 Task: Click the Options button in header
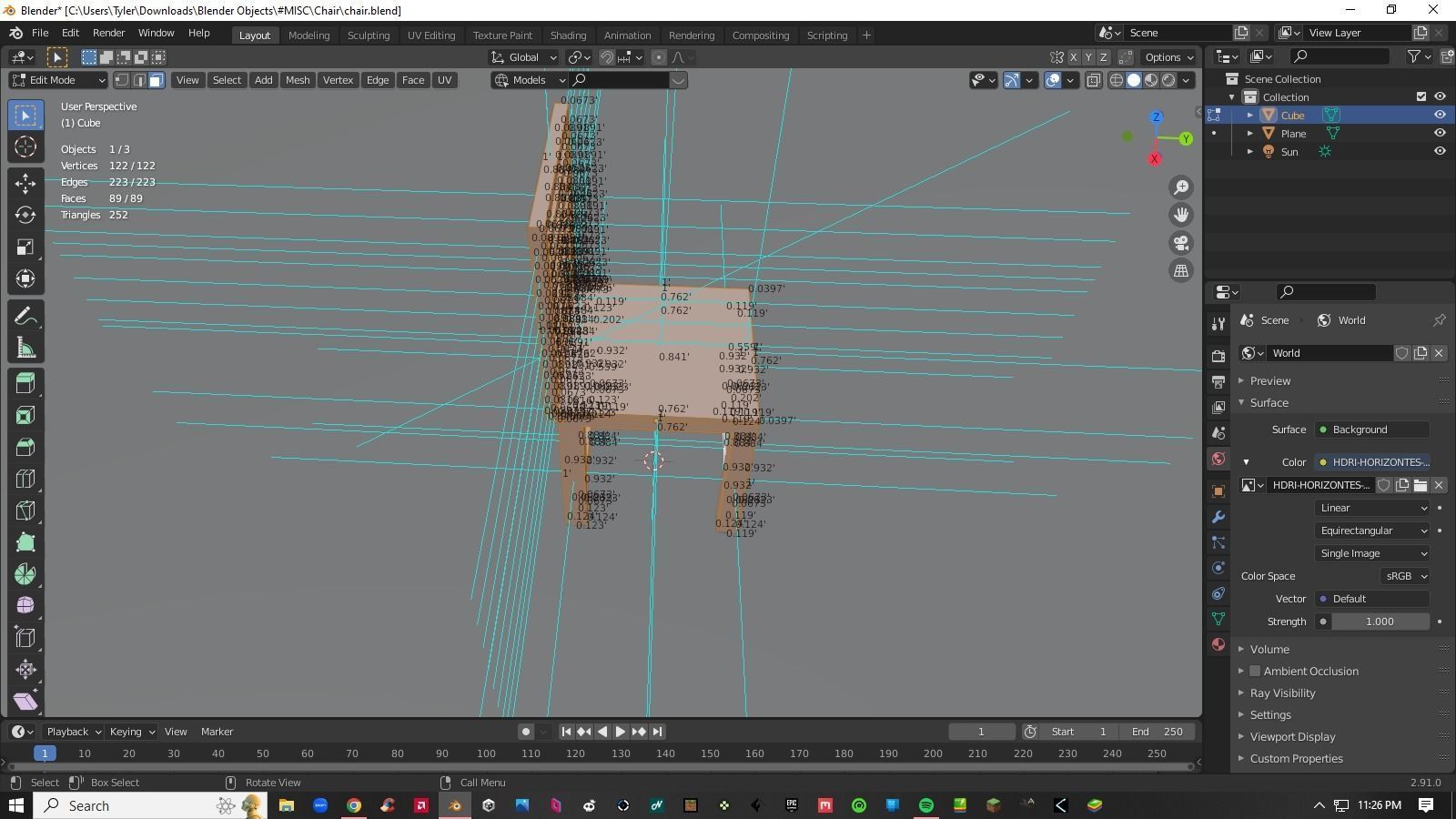1169,57
